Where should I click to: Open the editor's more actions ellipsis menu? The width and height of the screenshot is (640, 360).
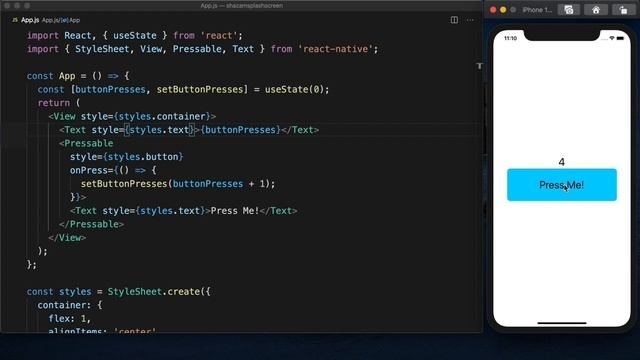click(x=470, y=20)
